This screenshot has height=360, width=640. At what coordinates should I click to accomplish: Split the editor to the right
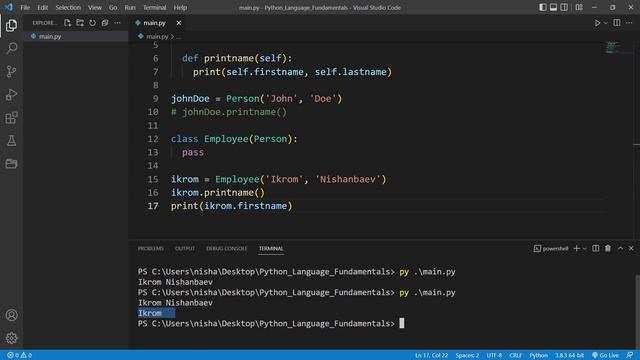(x=617, y=23)
